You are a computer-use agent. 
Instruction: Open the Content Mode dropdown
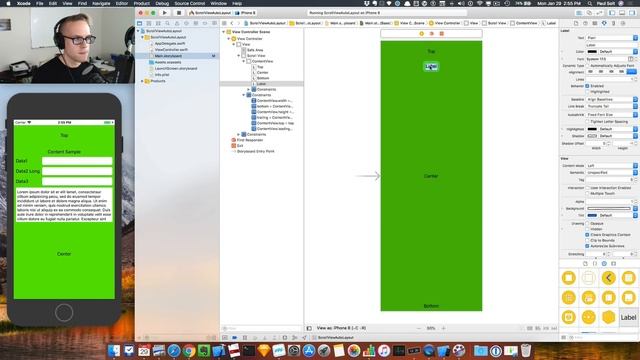612,166
